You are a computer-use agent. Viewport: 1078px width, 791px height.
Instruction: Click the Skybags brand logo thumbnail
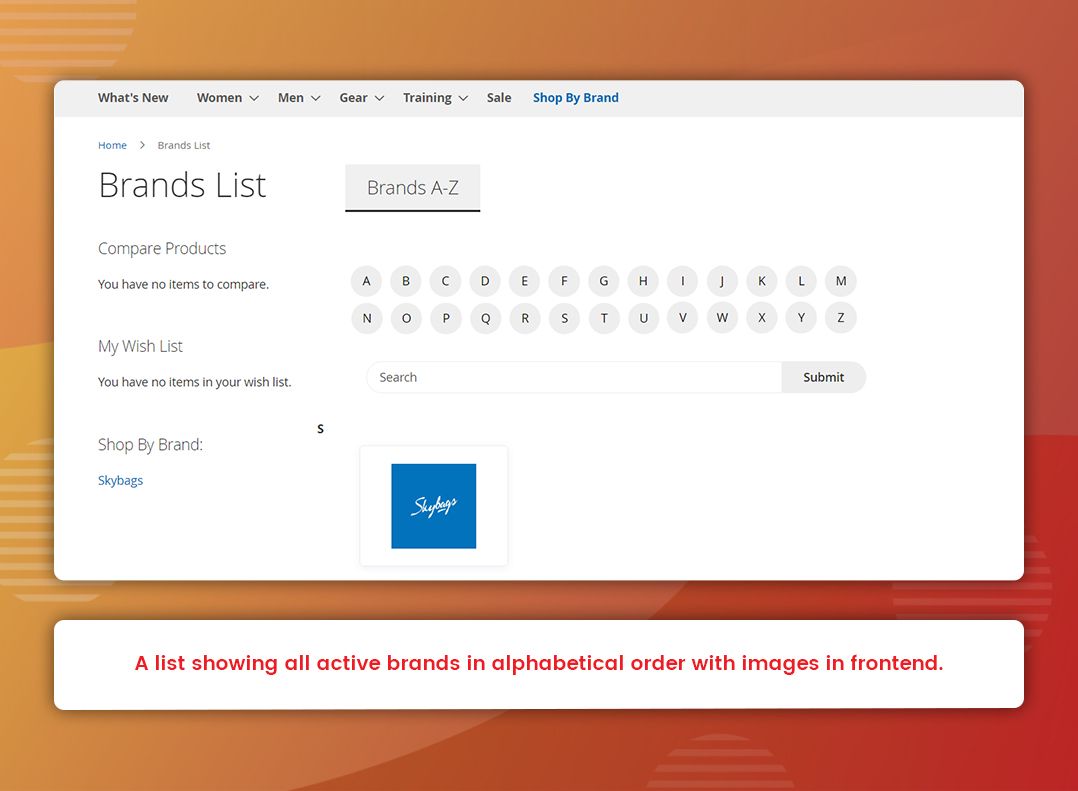click(x=433, y=506)
